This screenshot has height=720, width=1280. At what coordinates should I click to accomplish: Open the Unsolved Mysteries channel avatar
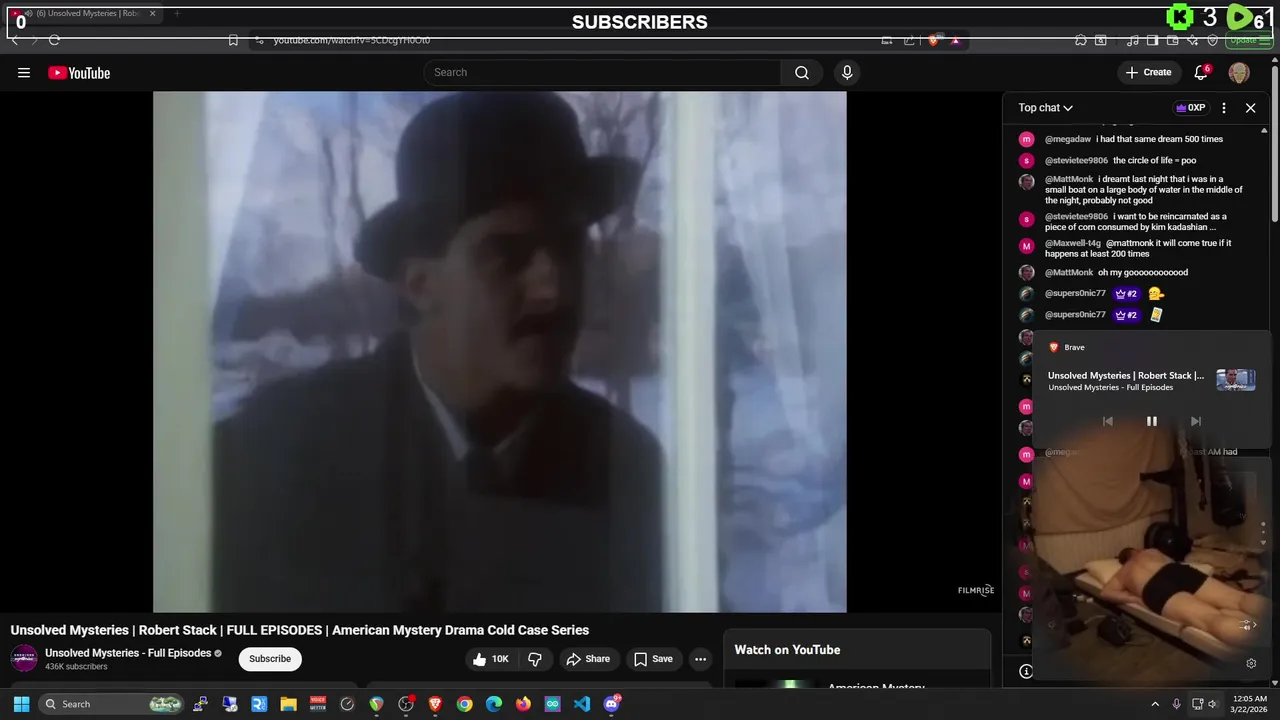24,658
